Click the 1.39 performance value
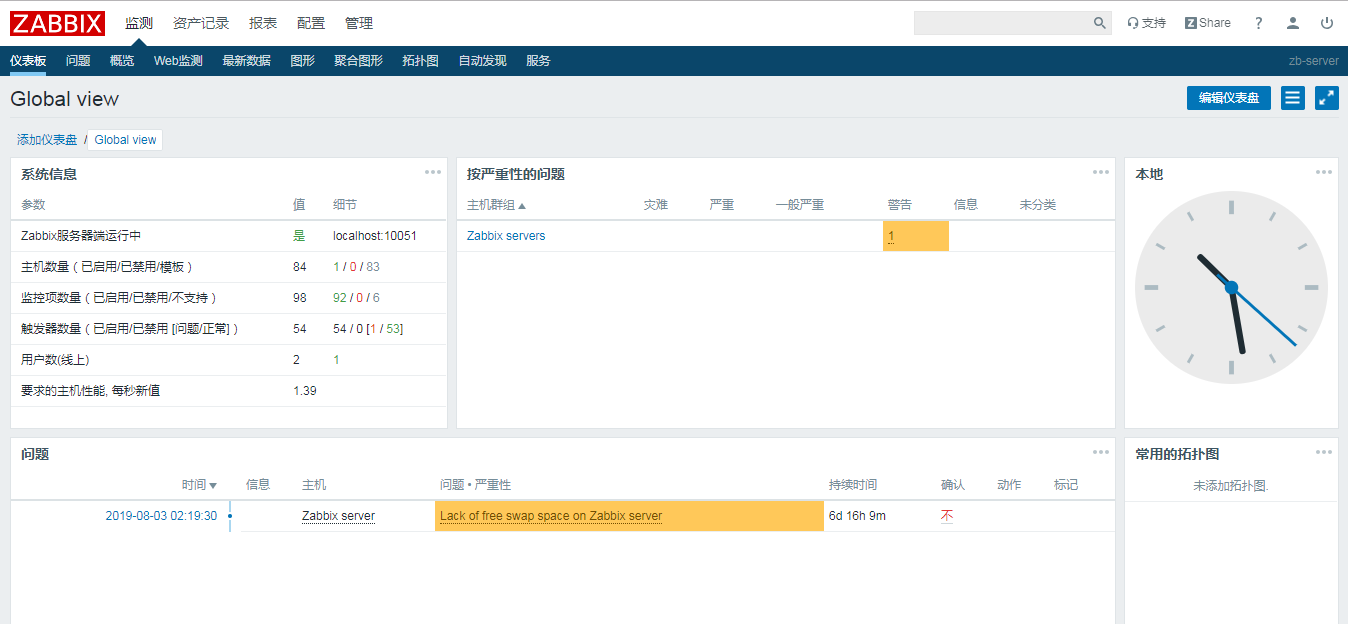 305,391
